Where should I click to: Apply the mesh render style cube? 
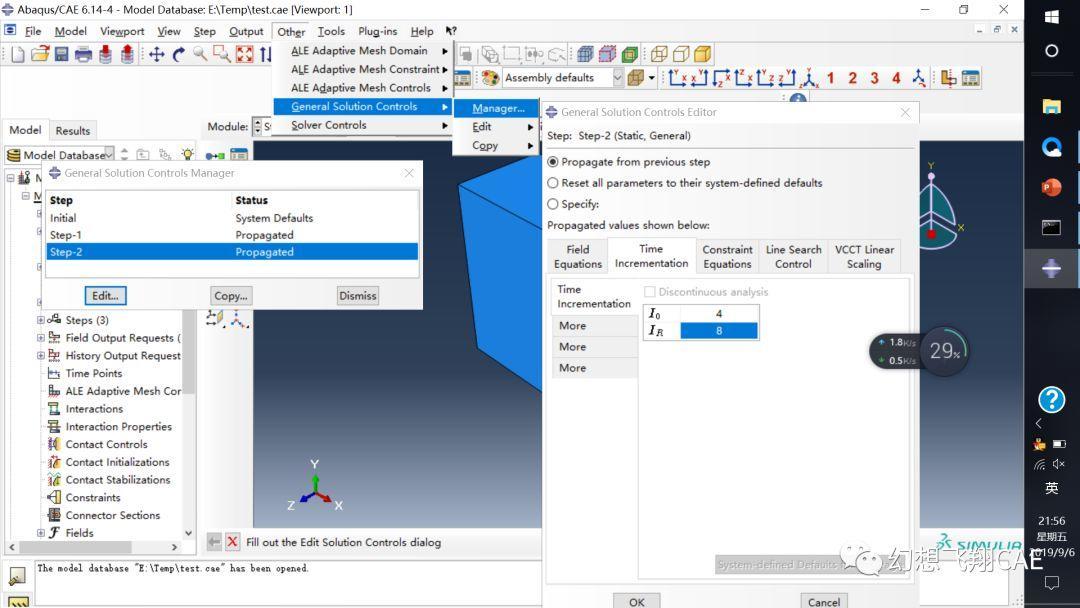point(585,54)
